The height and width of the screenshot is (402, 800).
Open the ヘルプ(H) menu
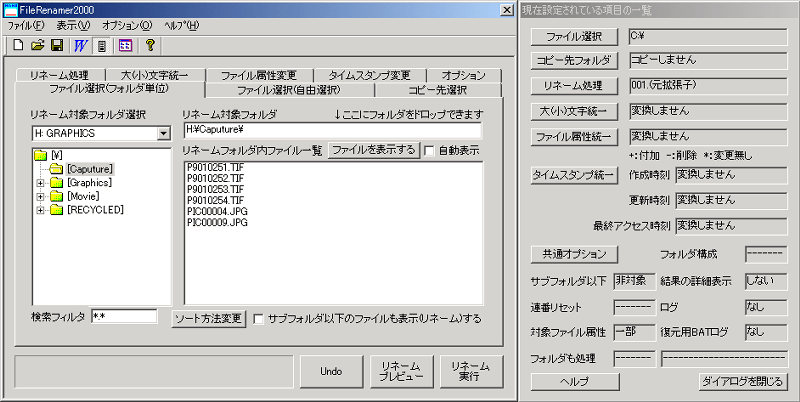(x=182, y=26)
